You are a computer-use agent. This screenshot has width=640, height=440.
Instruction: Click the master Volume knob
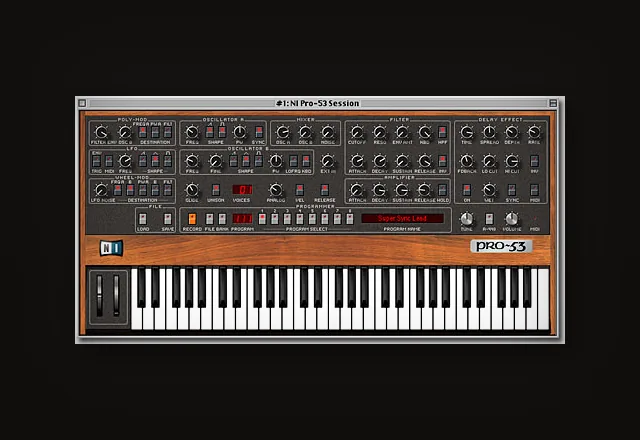click(x=512, y=219)
